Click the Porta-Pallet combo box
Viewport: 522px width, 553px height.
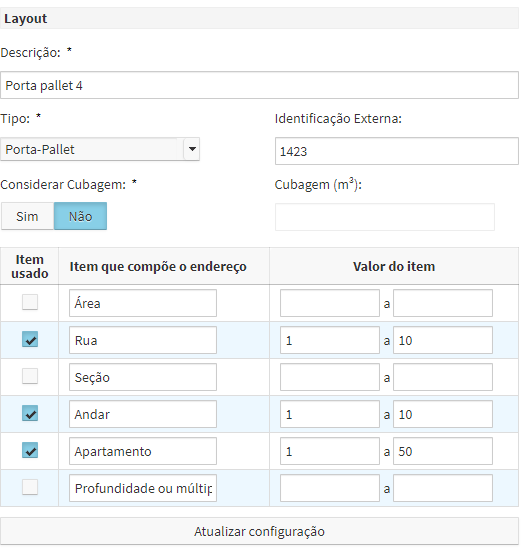100,149
